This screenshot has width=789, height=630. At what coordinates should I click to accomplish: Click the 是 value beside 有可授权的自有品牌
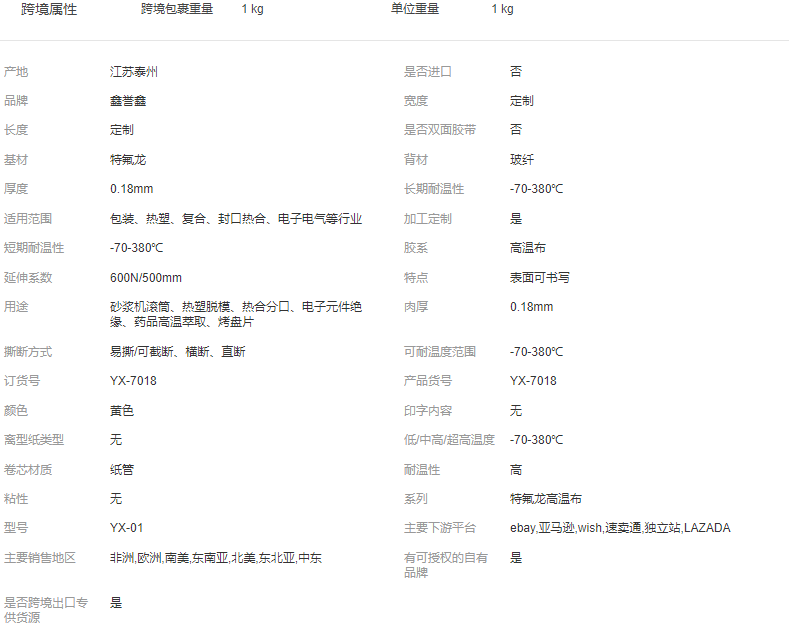tap(516, 558)
